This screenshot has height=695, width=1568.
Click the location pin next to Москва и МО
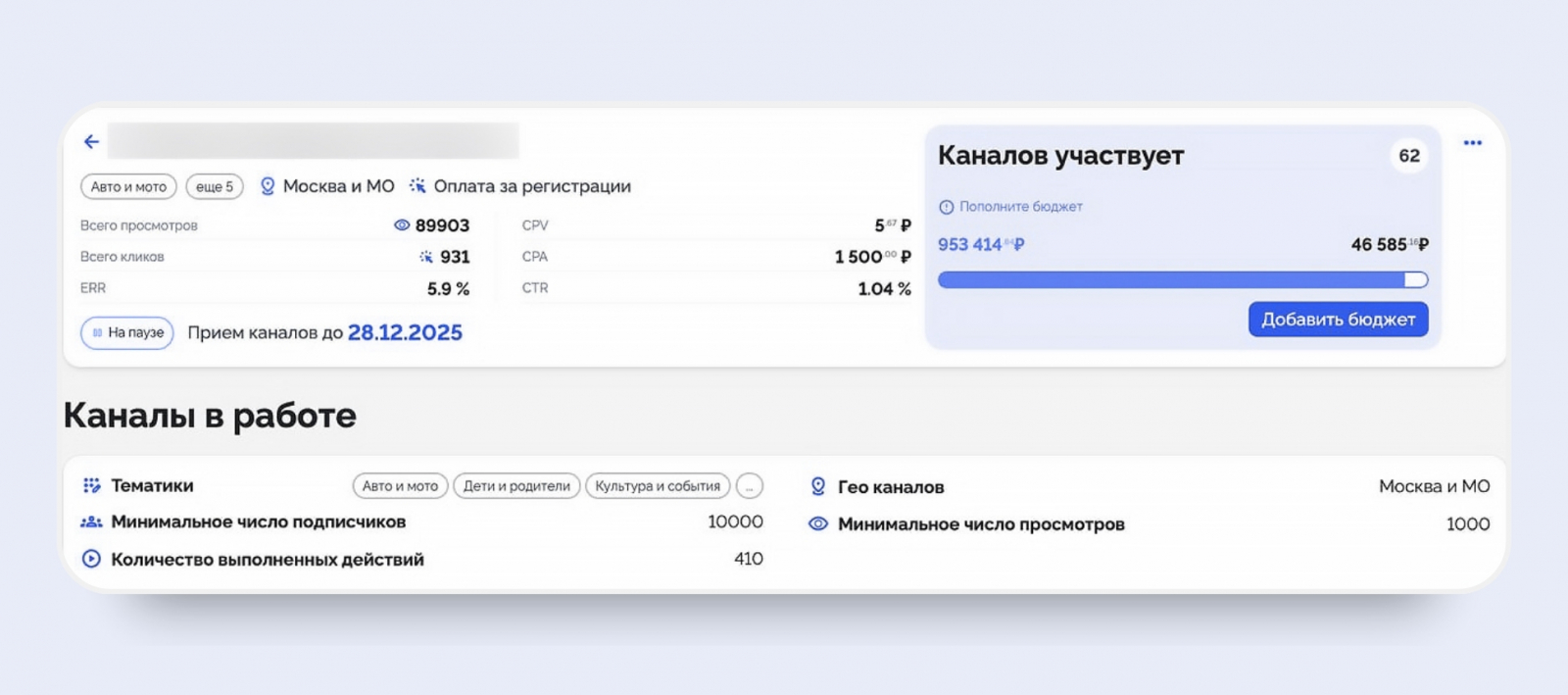tap(267, 186)
